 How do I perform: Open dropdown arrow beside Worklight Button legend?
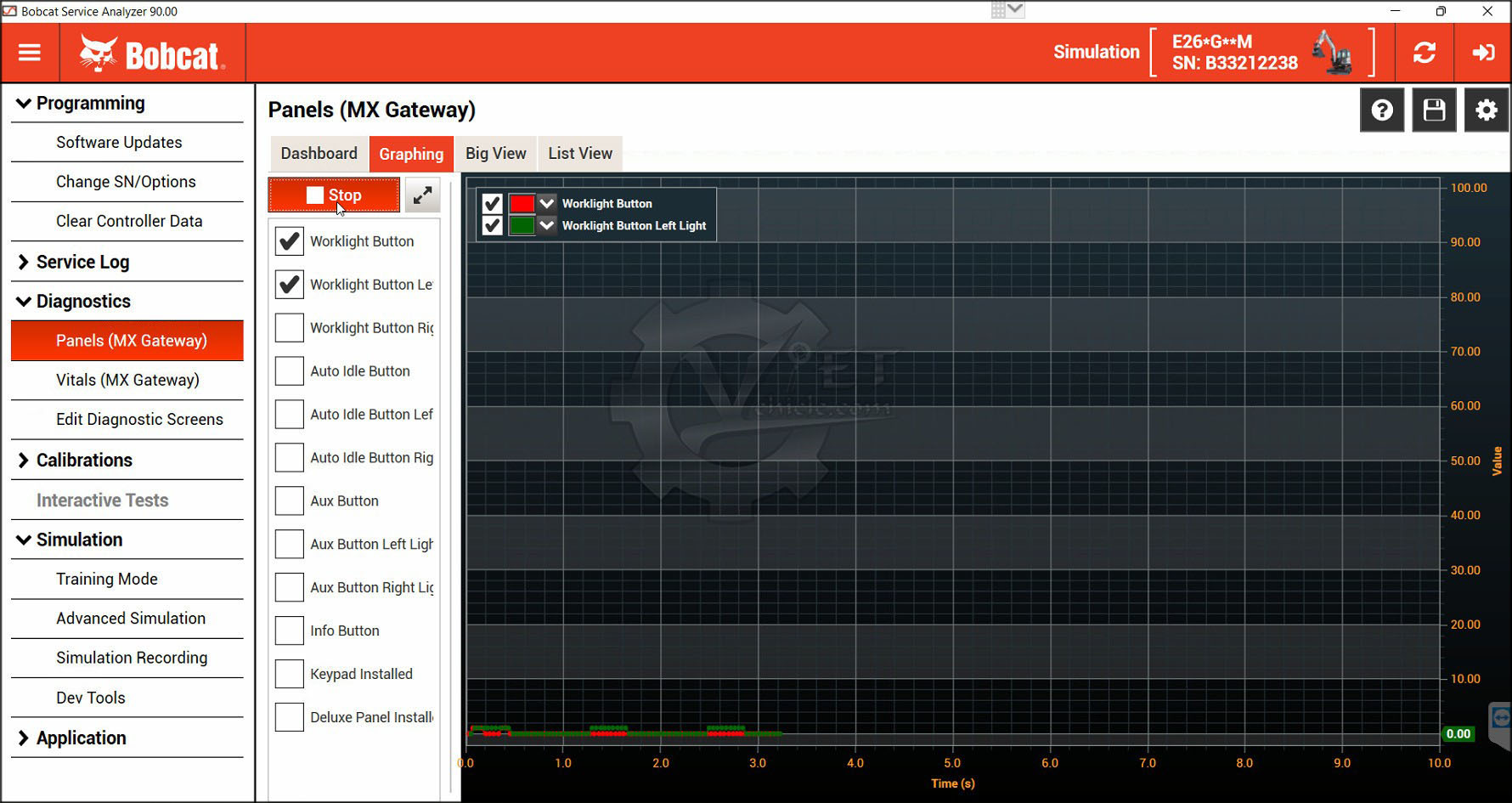547,203
